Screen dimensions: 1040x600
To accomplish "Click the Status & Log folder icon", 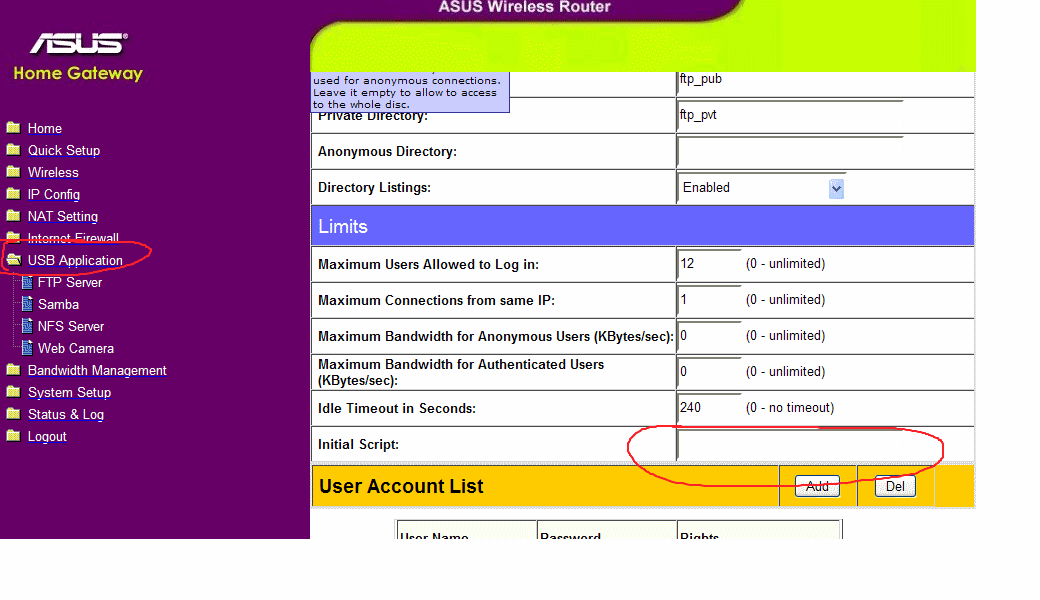I will click(x=13, y=413).
